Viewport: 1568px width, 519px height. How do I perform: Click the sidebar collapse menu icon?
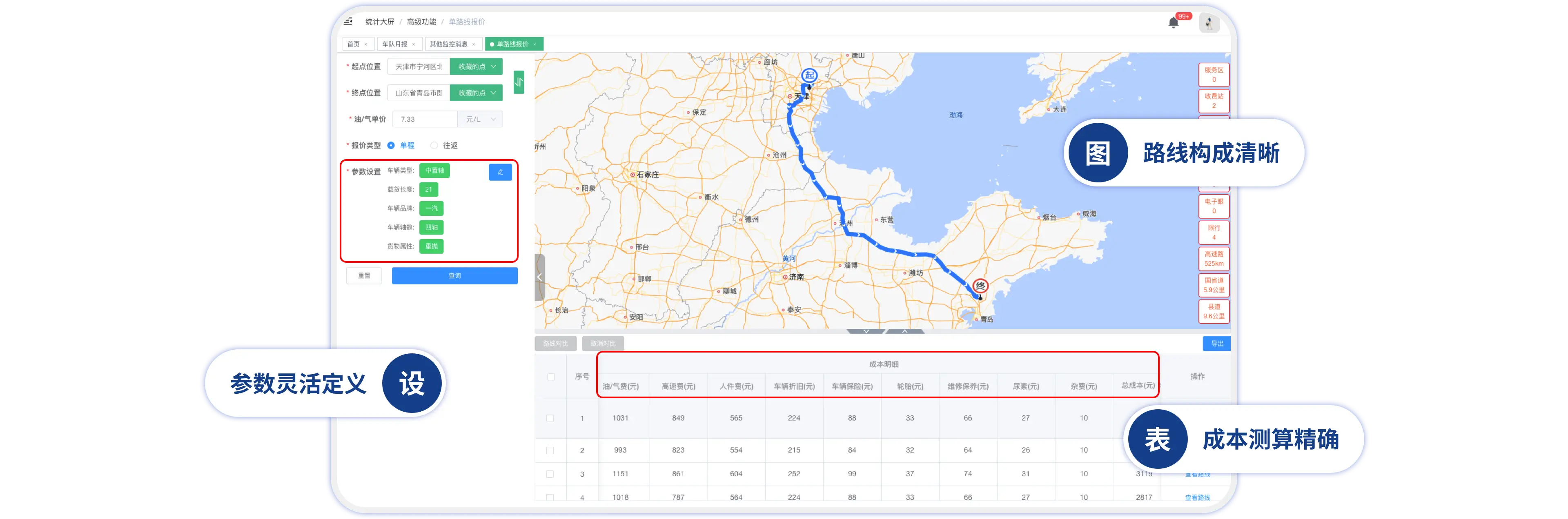pyautogui.click(x=348, y=22)
